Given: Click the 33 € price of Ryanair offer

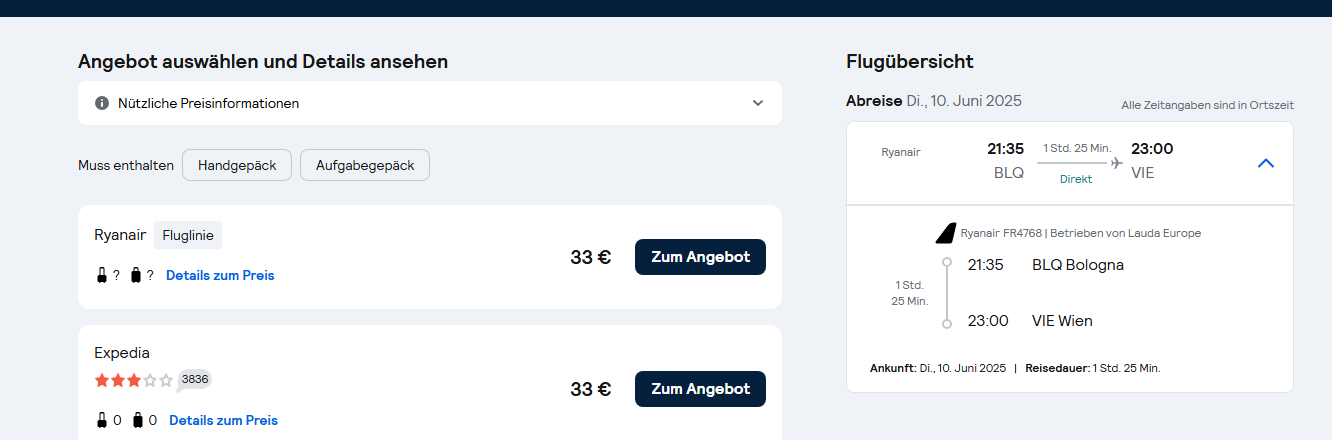Looking at the screenshot, I should (591, 257).
